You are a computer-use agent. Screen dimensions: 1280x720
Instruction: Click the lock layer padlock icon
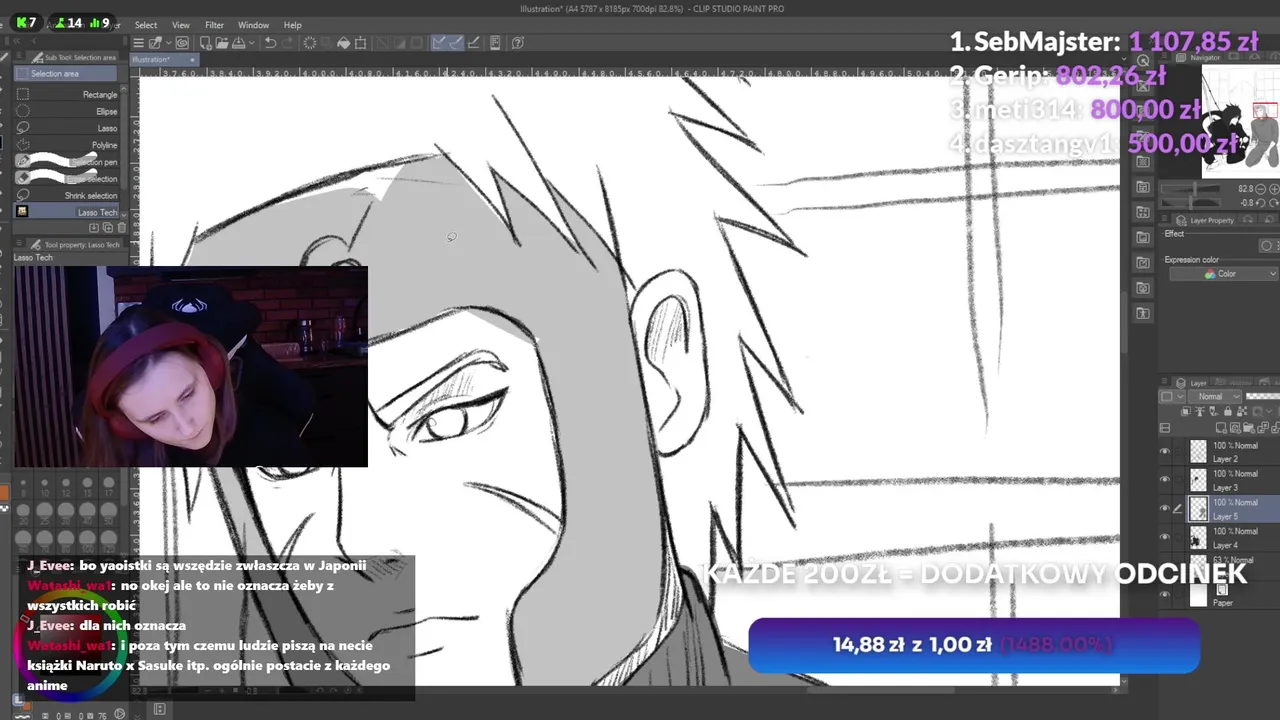1228,412
